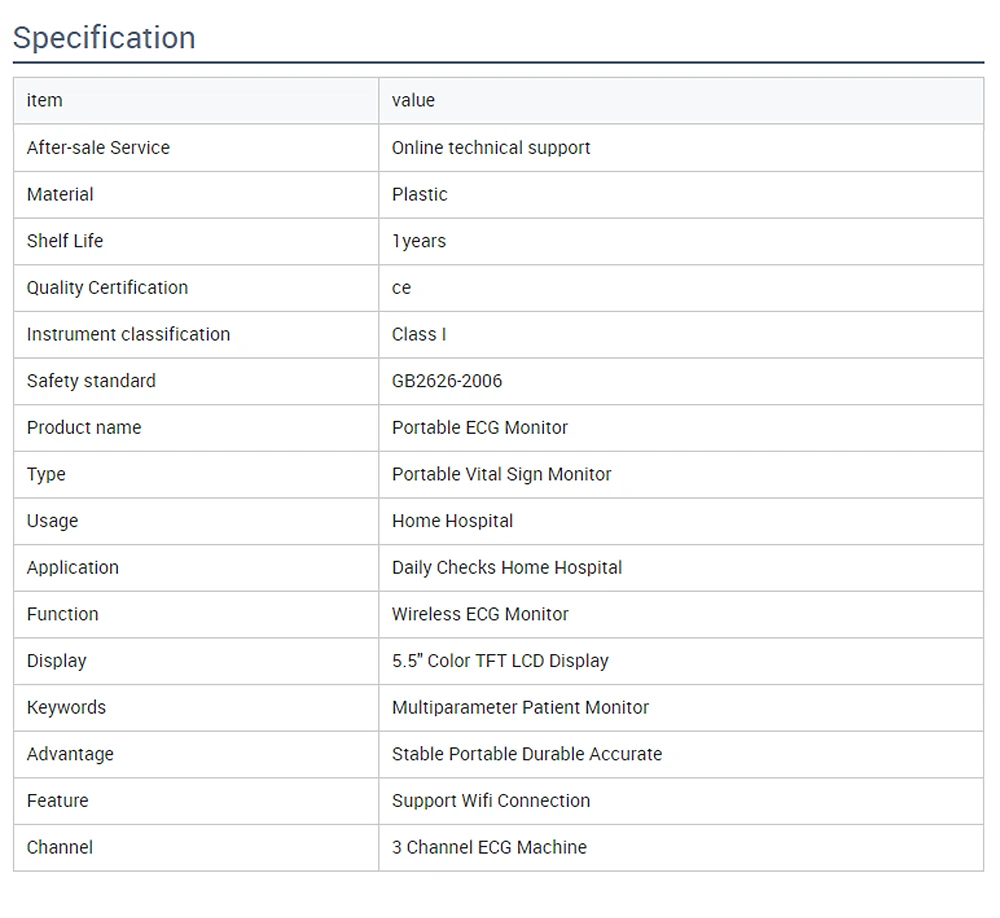The height and width of the screenshot is (918, 1000).
Task: Click the 'Class I' classification value
Action: pos(419,334)
